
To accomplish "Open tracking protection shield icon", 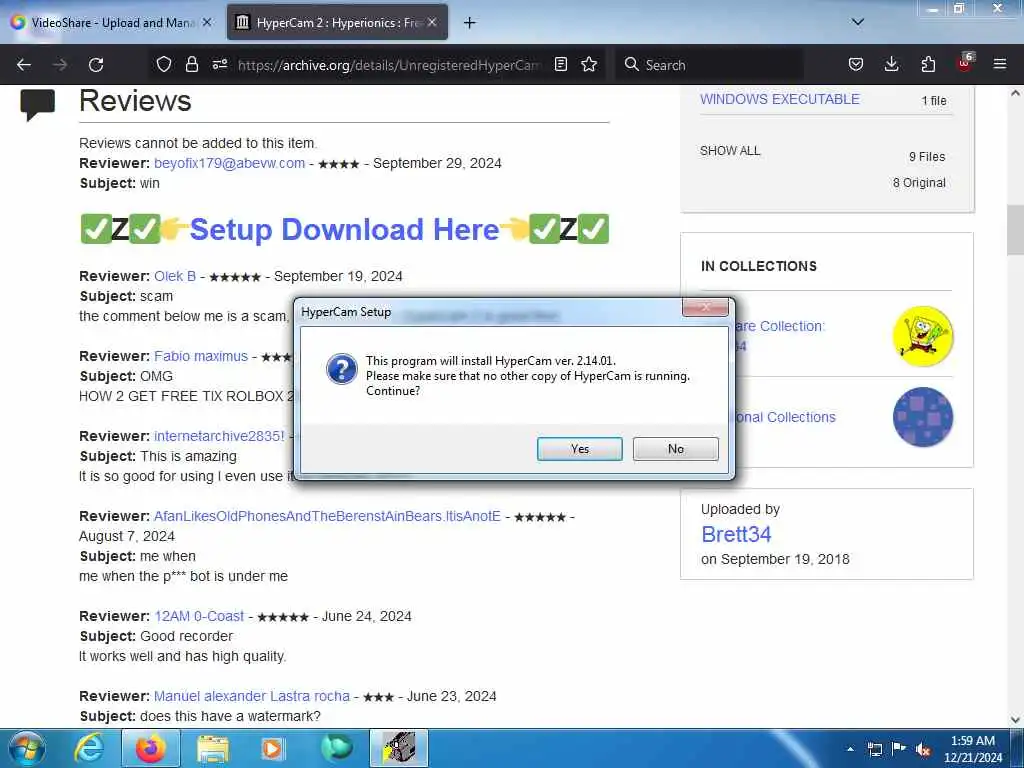I will (164, 64).
